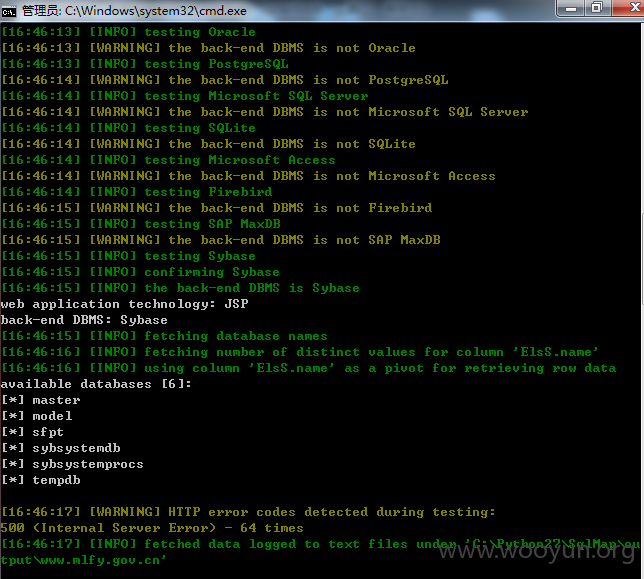Select 'fetched data logged to text files' line
644x579 pixels.
(x=321, y=544)
